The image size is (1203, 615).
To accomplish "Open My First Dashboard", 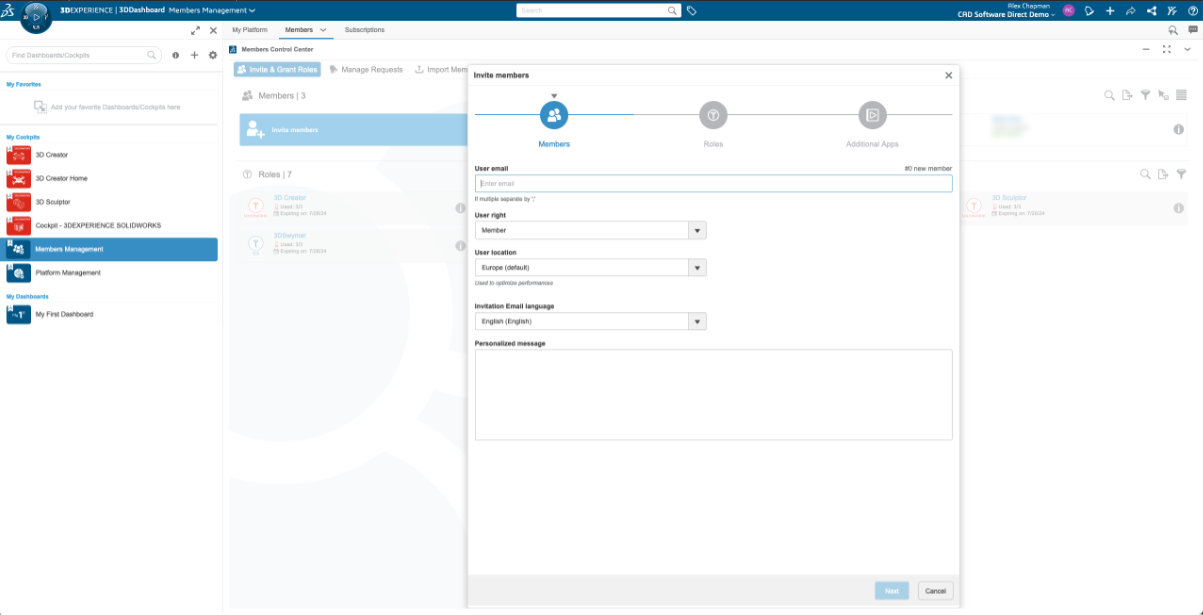I will [x=64, y=315].
